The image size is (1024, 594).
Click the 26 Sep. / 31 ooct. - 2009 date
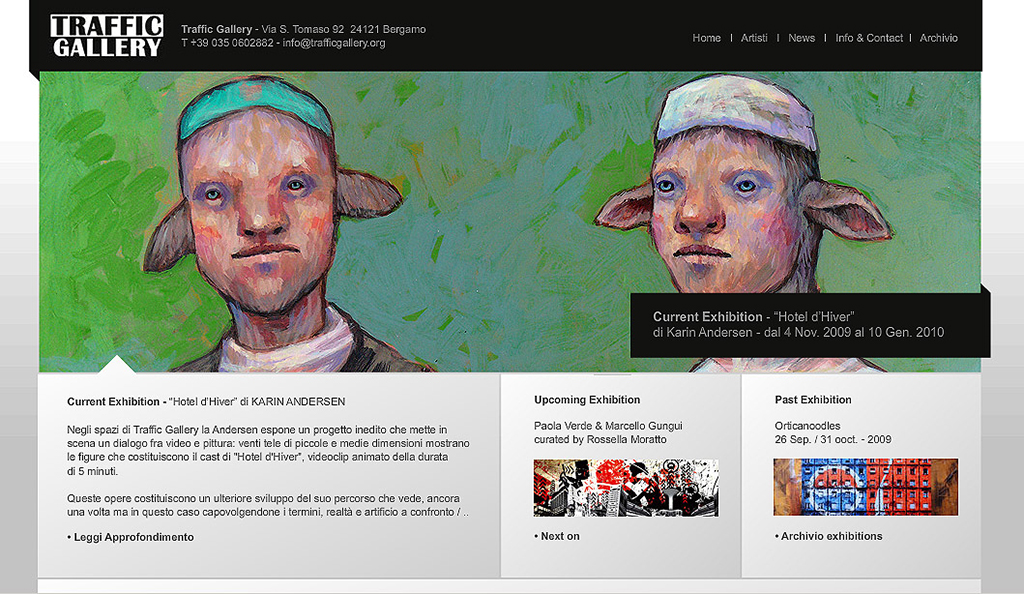tap(833, 439)
